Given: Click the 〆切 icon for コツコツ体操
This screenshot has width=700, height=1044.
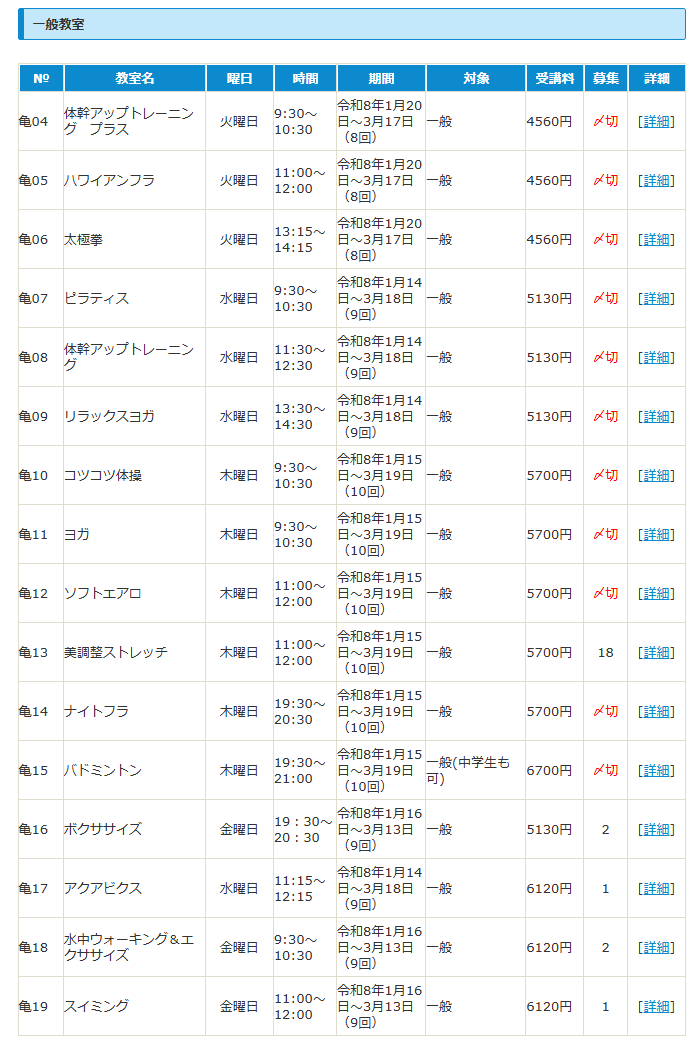Looking at the screenshot, I should pyautogui.click(x=605, y=476).
